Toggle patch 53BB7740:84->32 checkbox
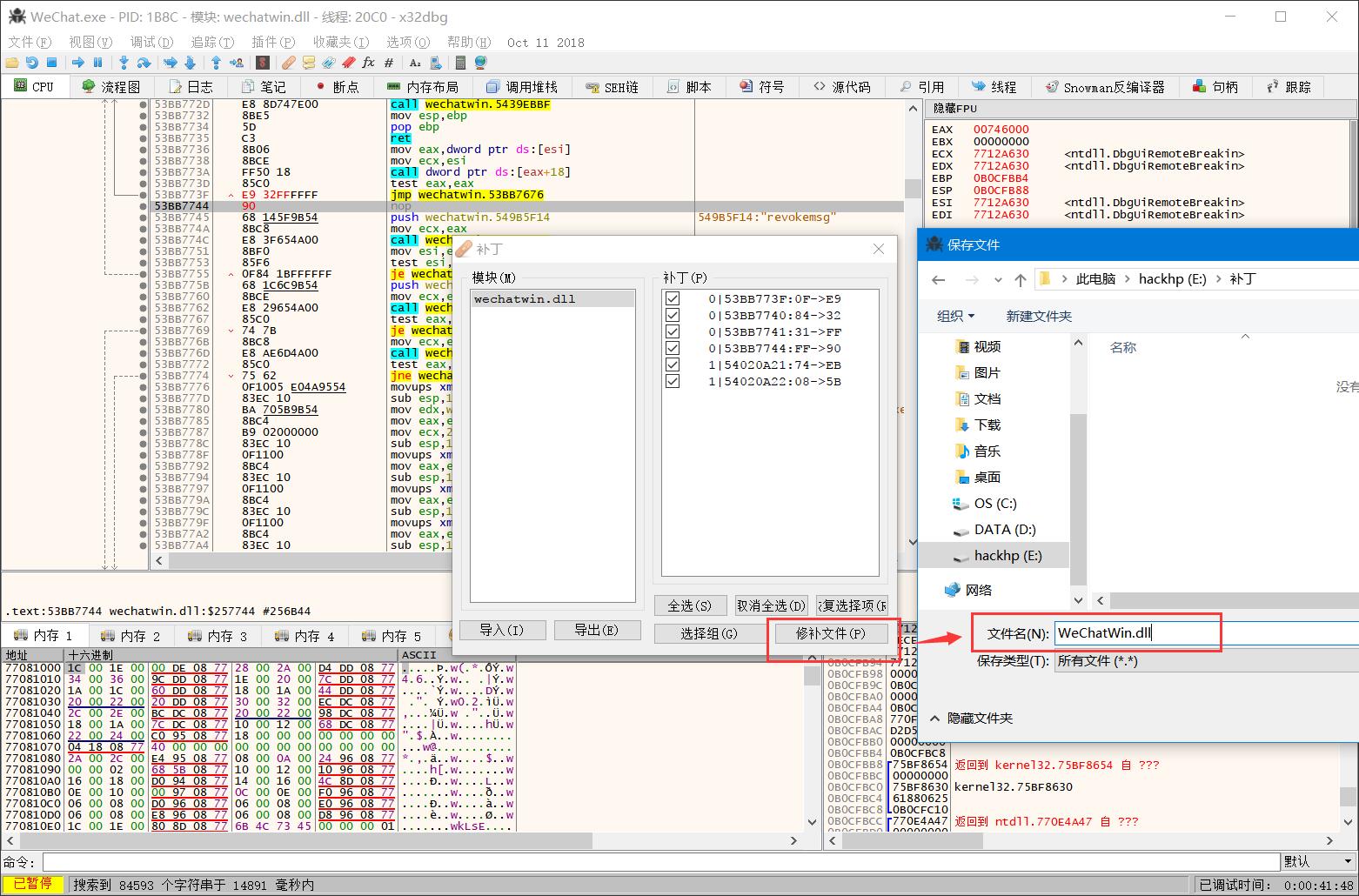1359x896 pixels. coord(672,315)
